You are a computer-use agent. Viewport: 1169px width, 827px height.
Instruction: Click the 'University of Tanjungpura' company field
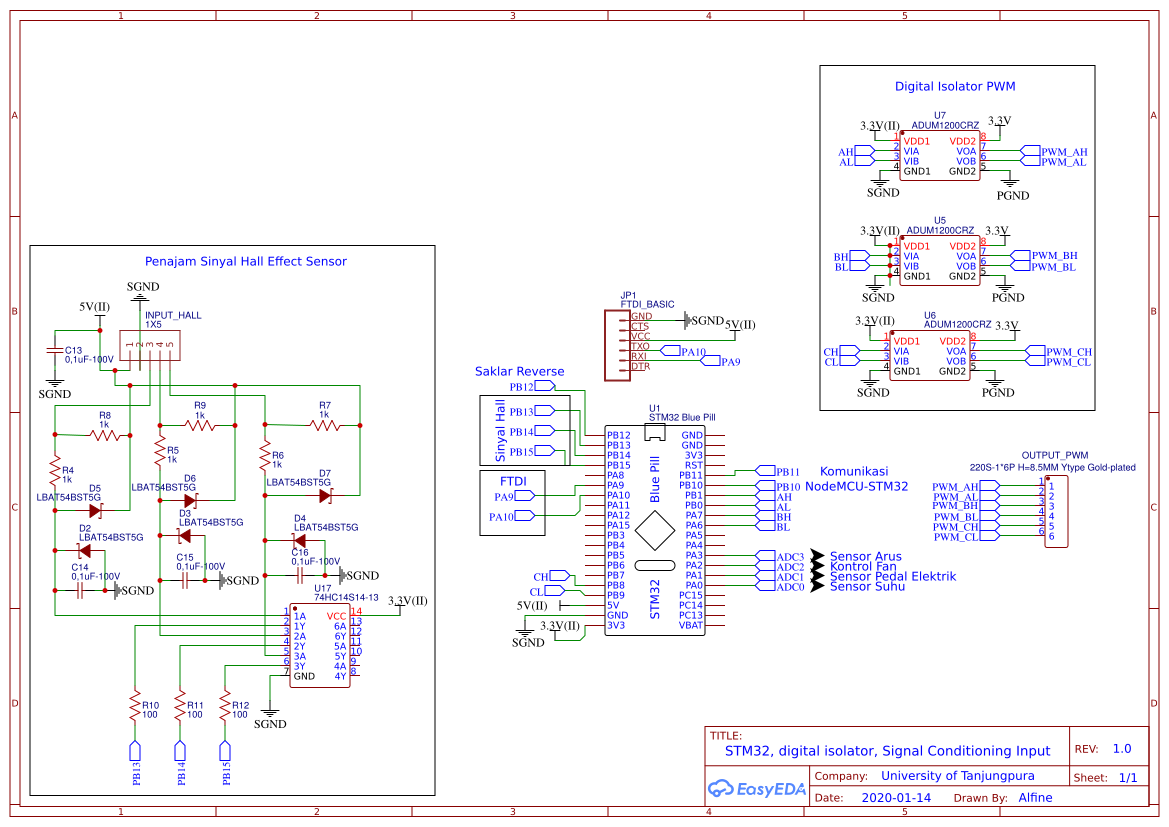pyautogui.click(x=957, y=776)
